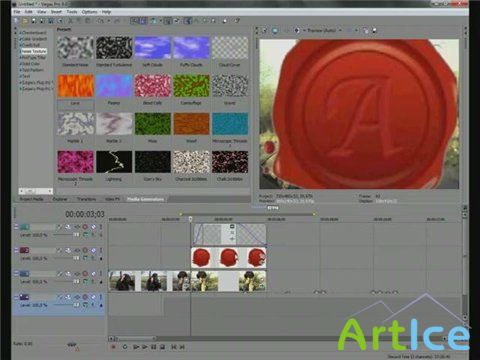Minimize the fourth track header
Image resolution: width=480 pixels, height=360 pixels.
(x=16, y=297)
